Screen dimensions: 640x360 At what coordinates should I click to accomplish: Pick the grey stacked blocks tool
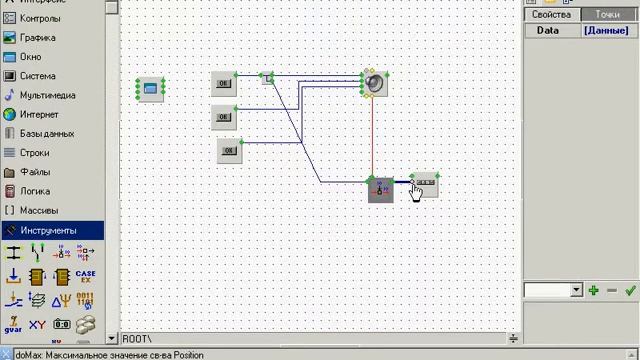point(85,324)
